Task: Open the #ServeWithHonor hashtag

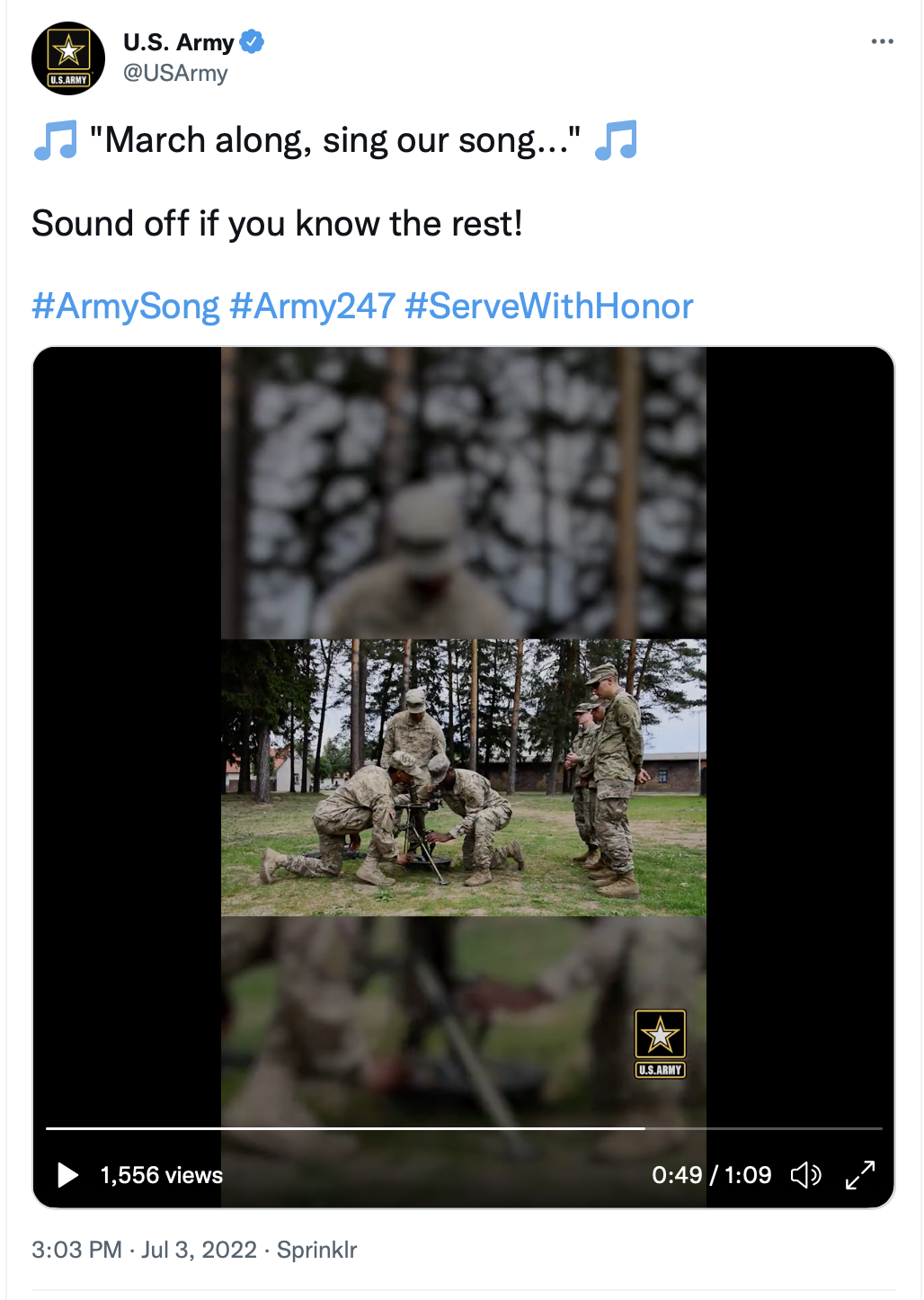Action: pos(548,307)
